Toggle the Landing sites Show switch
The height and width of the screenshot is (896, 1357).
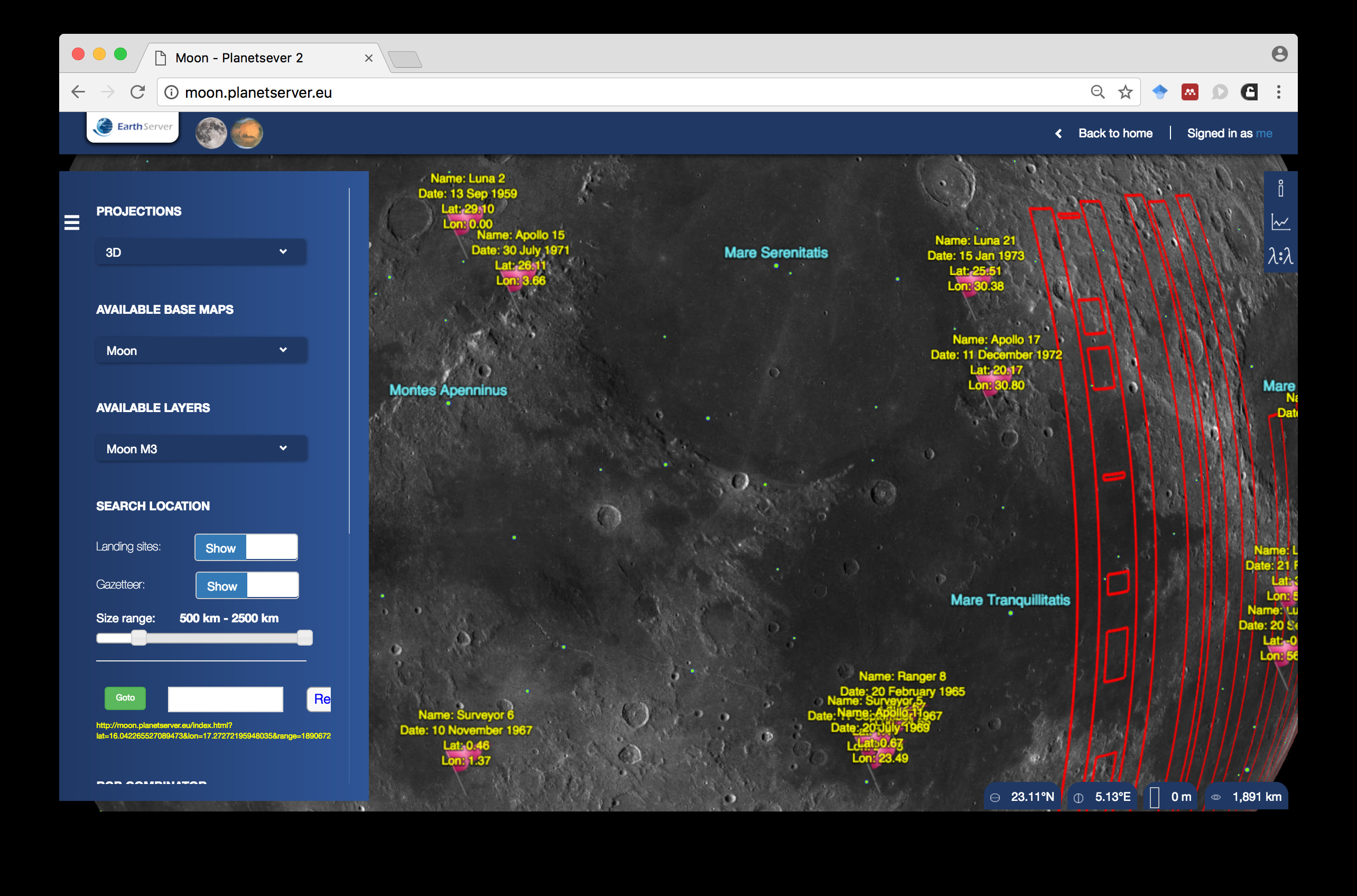coord(246,547)
